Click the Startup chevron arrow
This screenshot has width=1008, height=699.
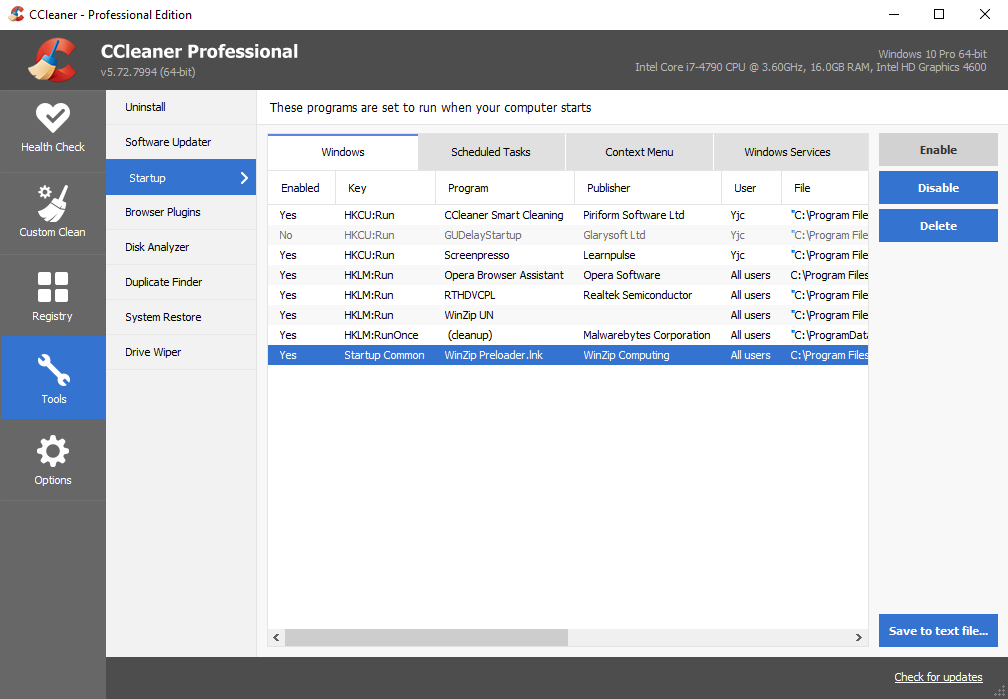coord(244,178)
